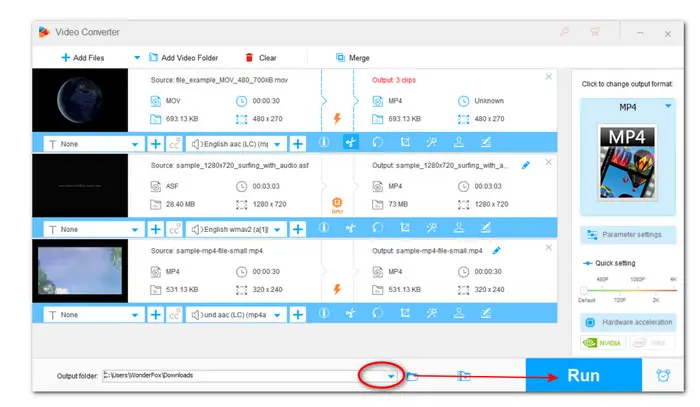Clear the file list
700x407 pixels.
[261, 58]
